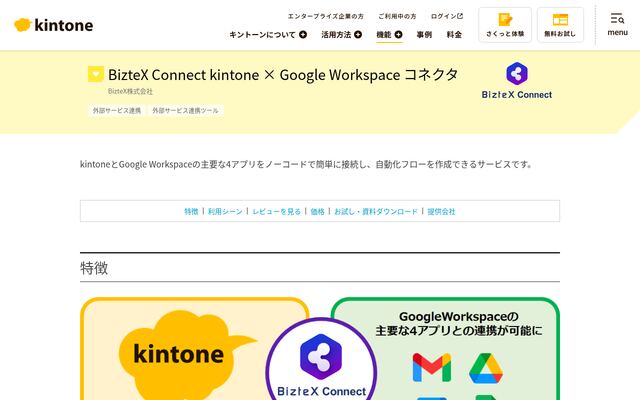Click the Gmail icon in diagram

[432, 368]
